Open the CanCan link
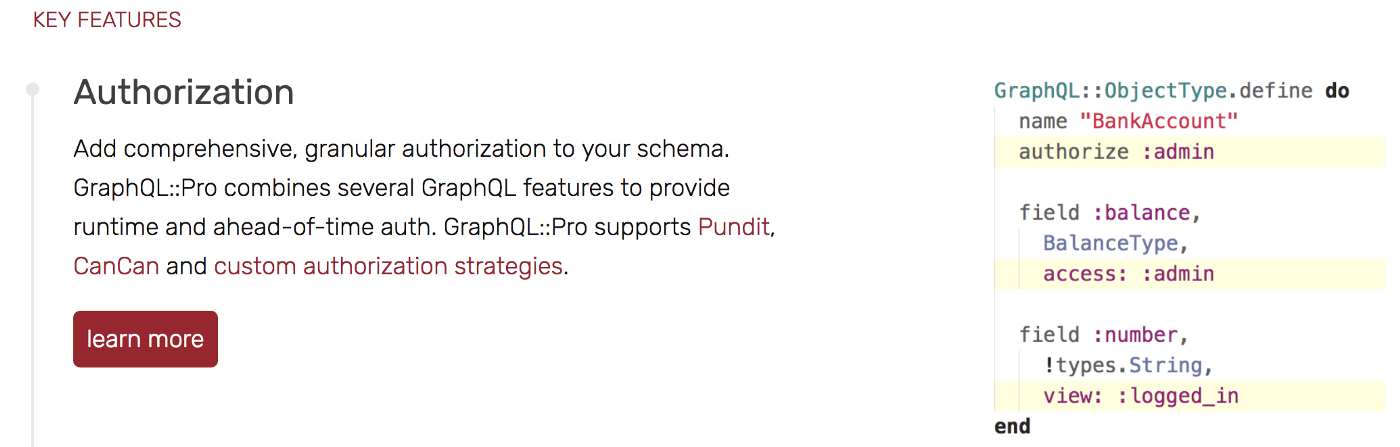 click(116, 266)
